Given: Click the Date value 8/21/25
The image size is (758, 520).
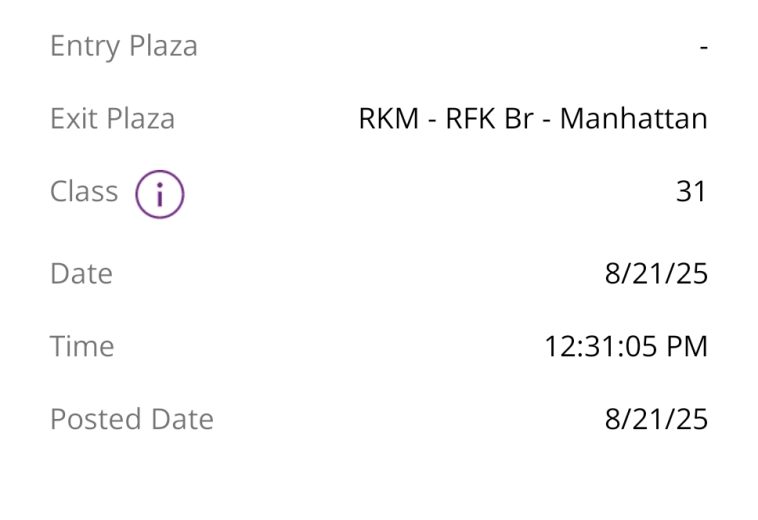Looking at the screenshot, I should coord(656,274).
